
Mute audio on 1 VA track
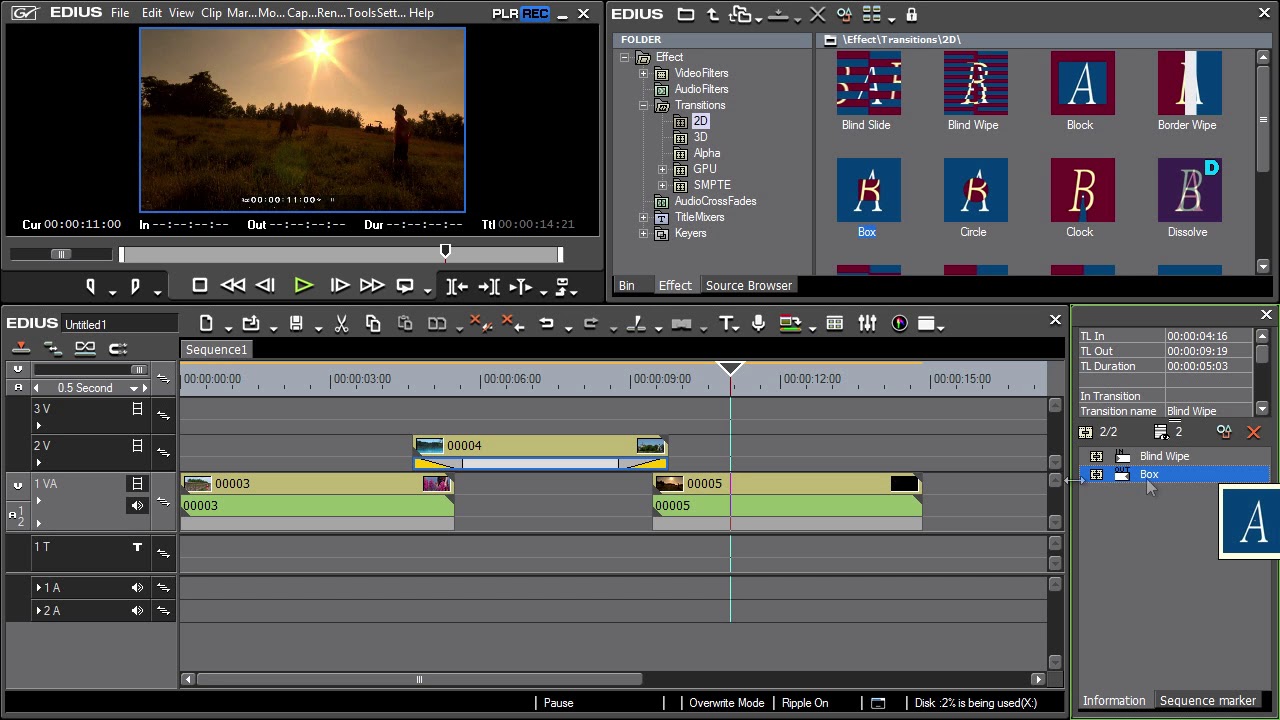pyautogui.click(x=137, y=506)
